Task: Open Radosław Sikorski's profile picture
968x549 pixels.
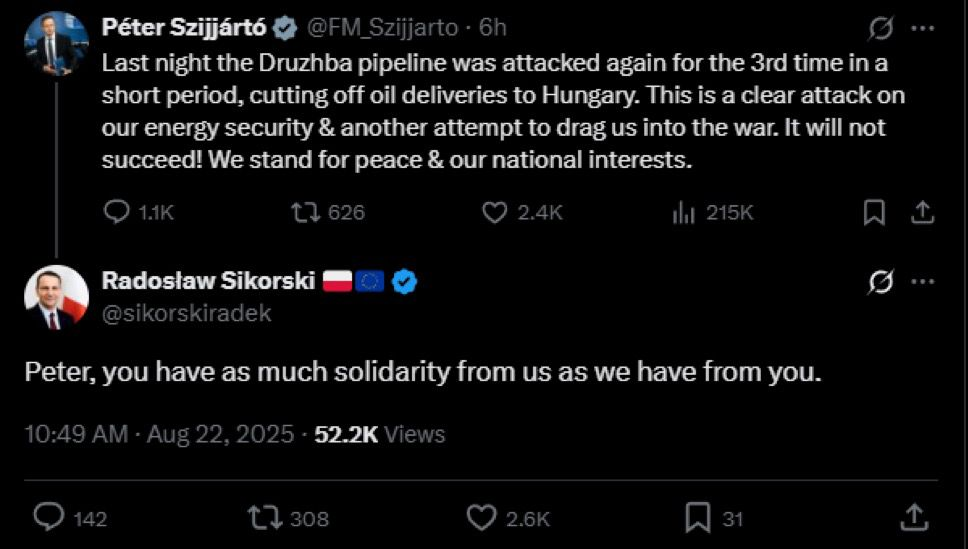Action: 57,297
